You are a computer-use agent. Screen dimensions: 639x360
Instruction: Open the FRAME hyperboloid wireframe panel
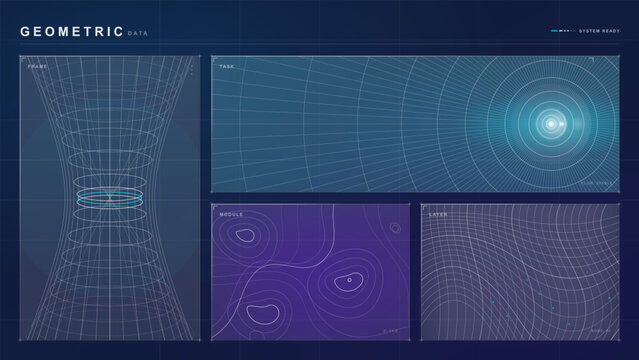(110, 198)
